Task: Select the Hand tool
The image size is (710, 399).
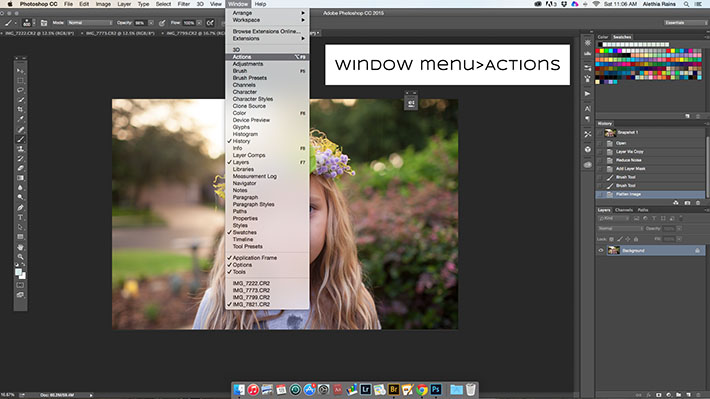Action: [x=20, y=247]
